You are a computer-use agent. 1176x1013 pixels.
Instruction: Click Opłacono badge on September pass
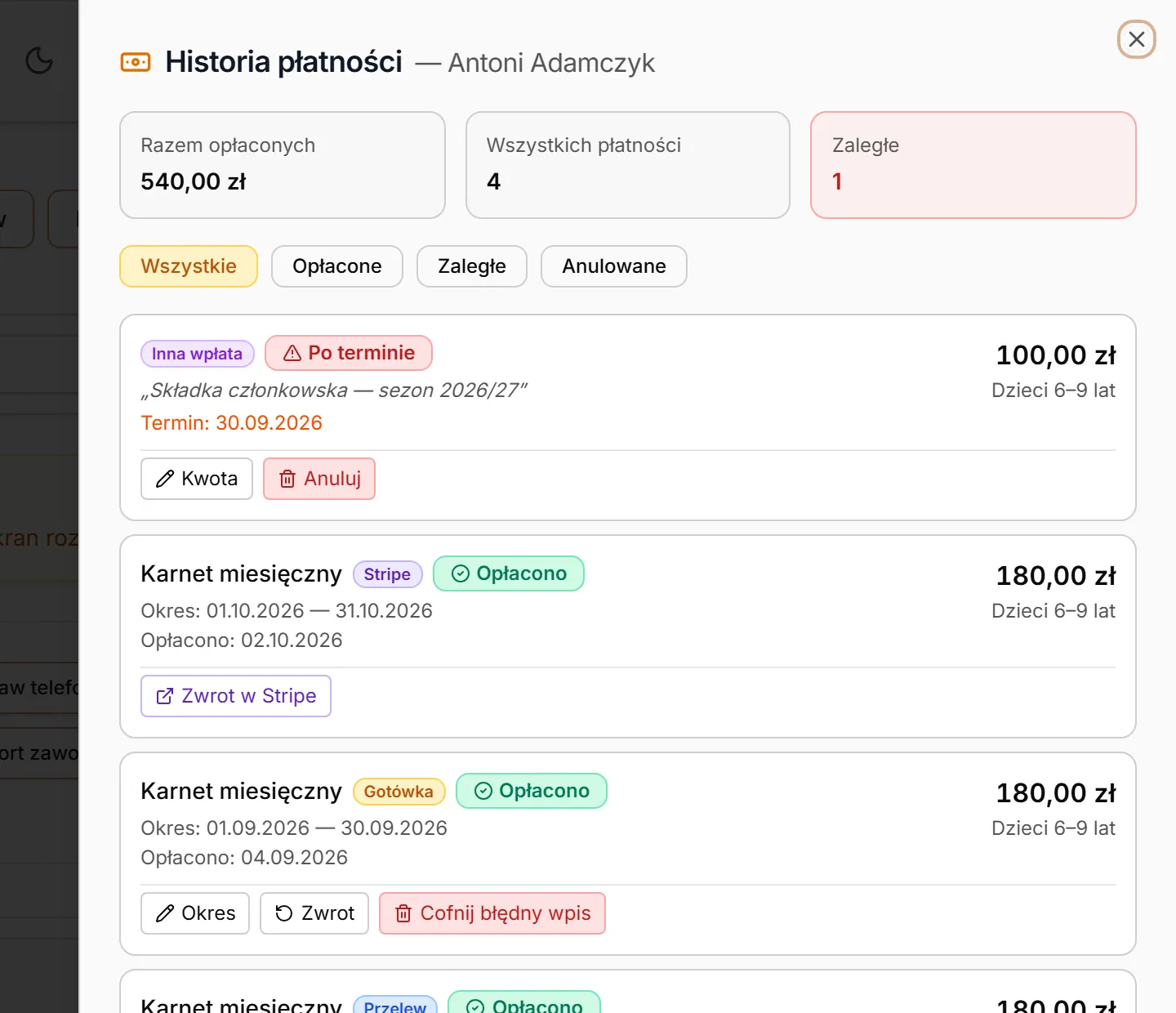[532, 791]
